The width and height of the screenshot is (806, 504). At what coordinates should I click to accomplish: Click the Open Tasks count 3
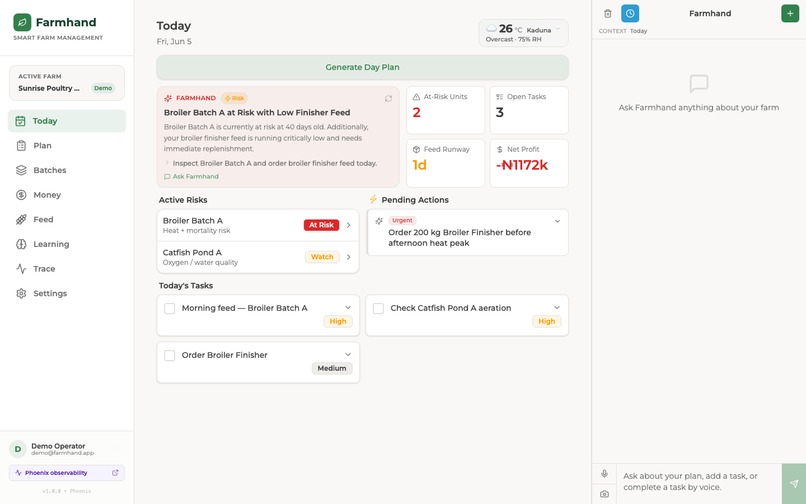[x=500, y=112]
